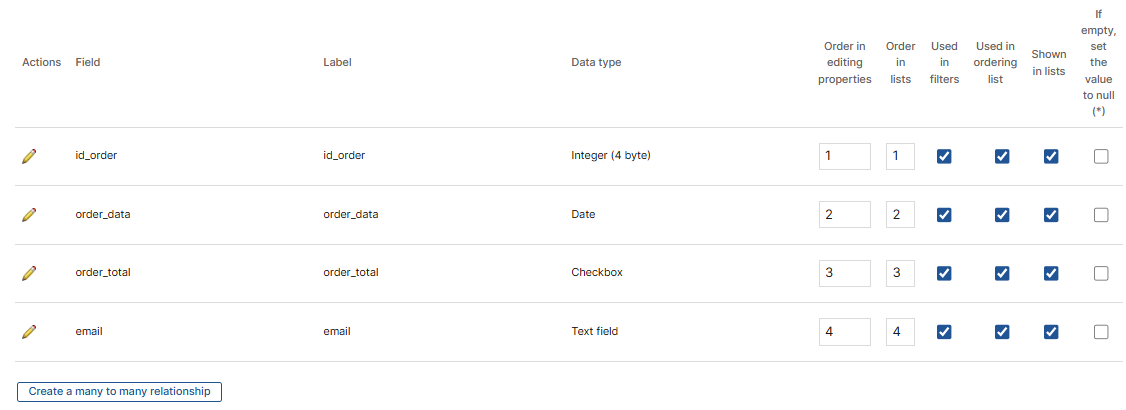Image resolution: width=1126 pixels, height=410 pixels.
Task: Focus the editing-properties order box for email
Action: 844,332
